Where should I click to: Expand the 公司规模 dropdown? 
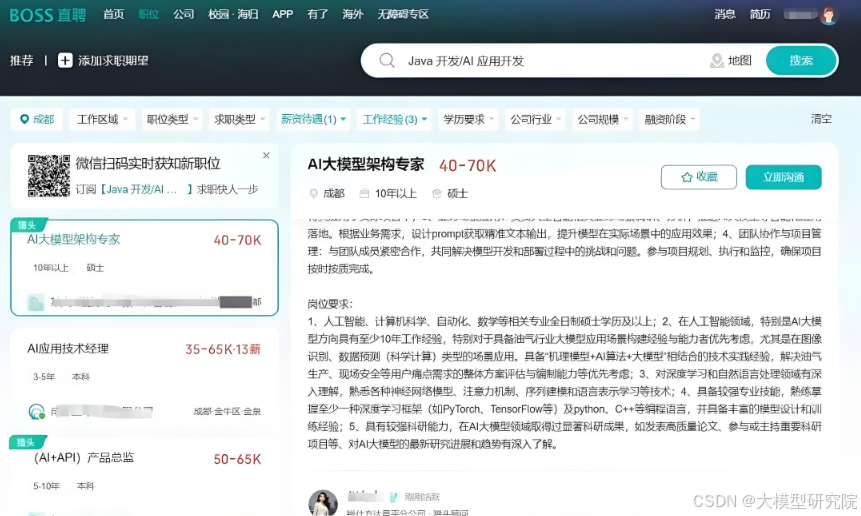coord(602,119)
